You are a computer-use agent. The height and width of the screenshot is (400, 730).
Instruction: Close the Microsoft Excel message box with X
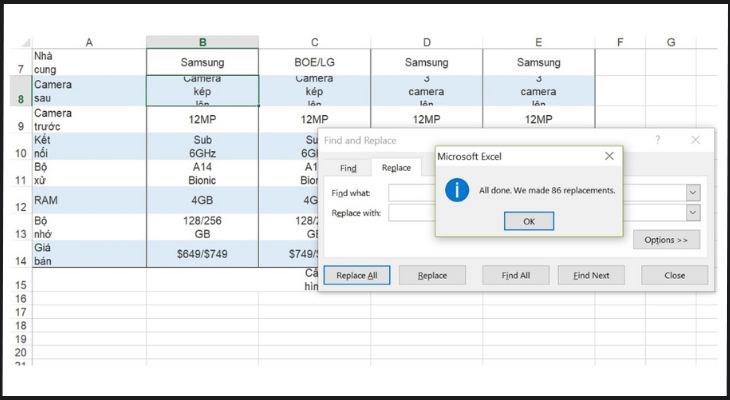[x=609, y=157]
